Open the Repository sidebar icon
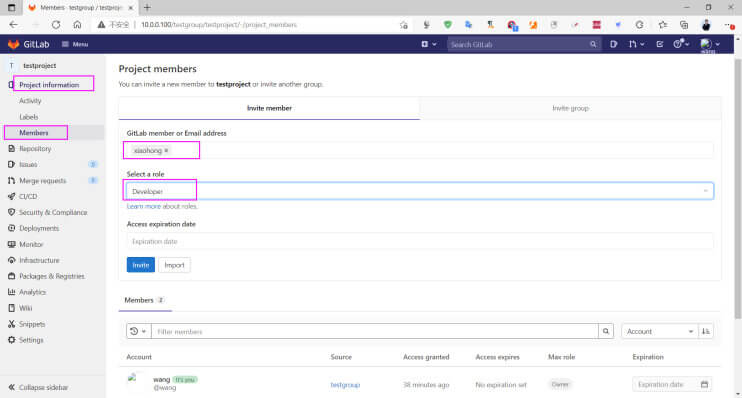 (x=11, y=149)
